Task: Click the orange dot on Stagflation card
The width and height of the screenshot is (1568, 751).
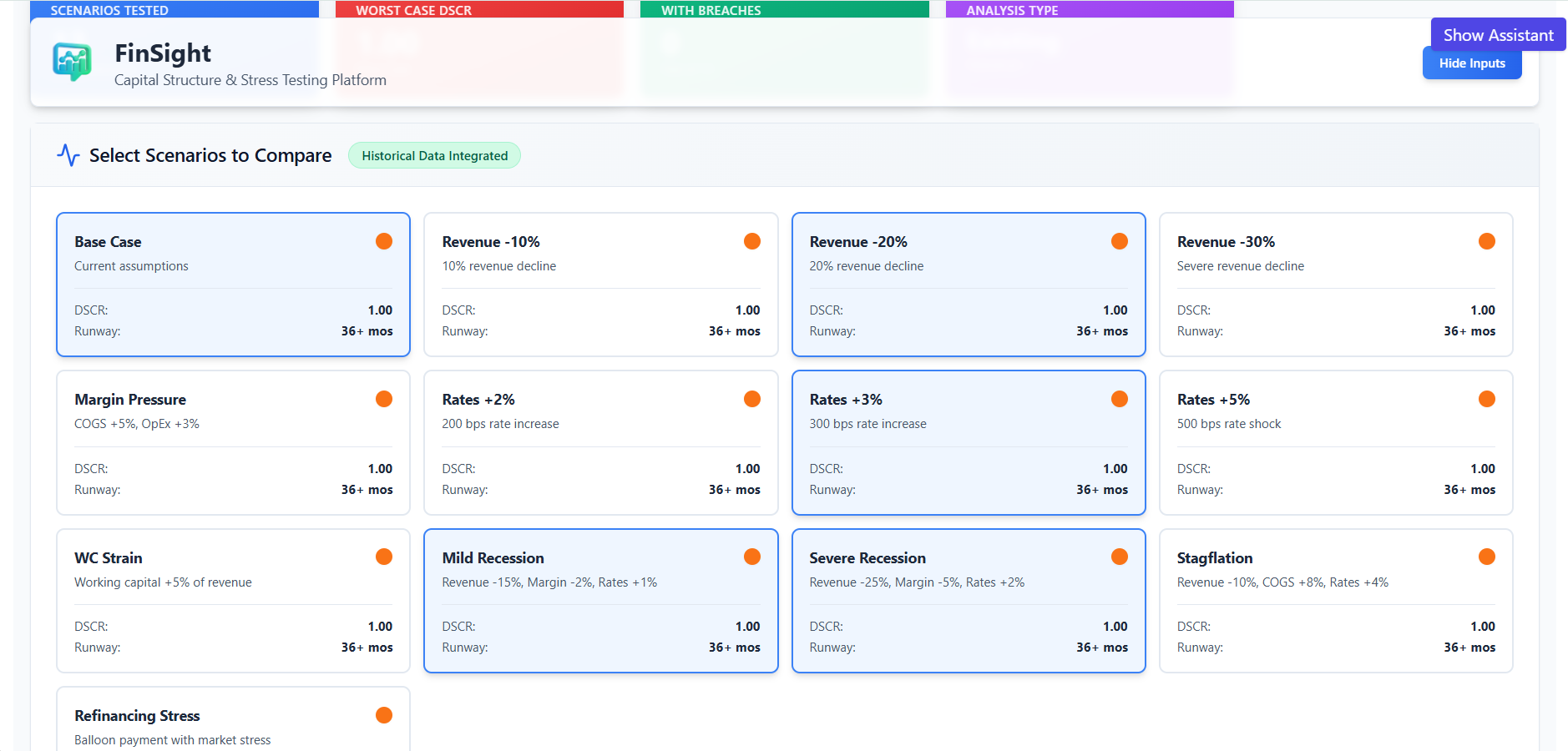Action: click(1486, 557)
